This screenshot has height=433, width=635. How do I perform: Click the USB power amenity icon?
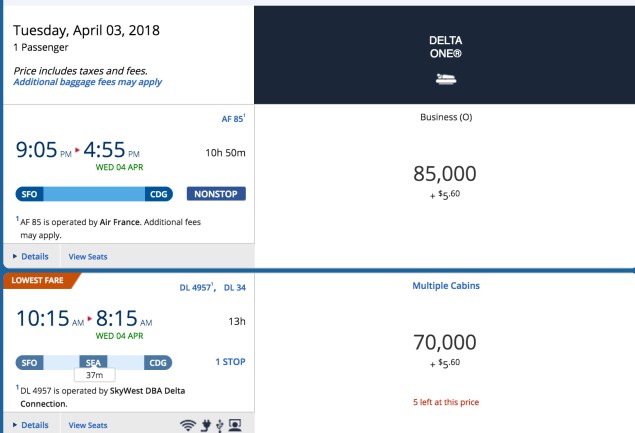click(219, 425)
